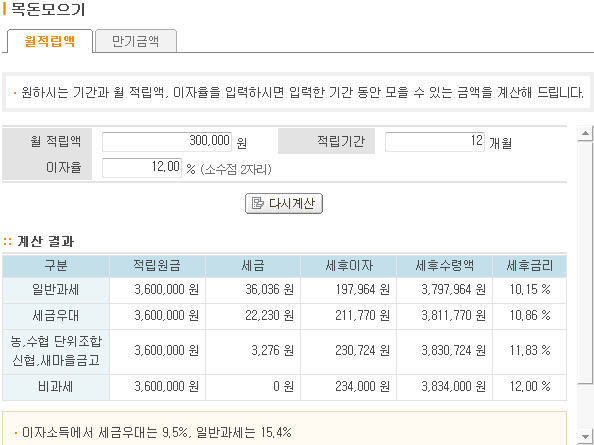This screenshot has width=594, height=445.
Task: Click the 이자소득에서 세금우대는 9.5% note
Action: click(x=156, y=432)
